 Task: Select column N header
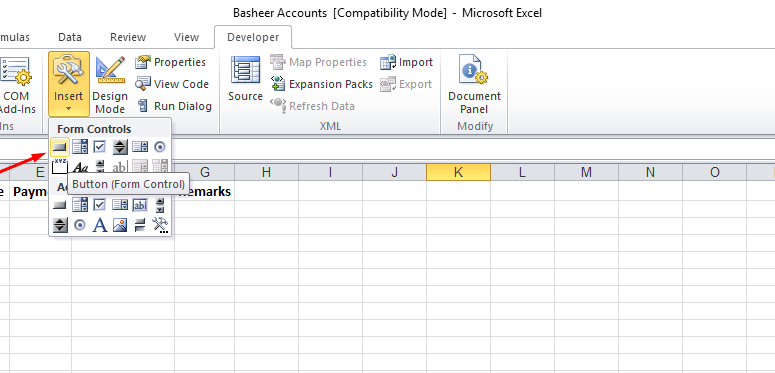(x=650, y=172)
